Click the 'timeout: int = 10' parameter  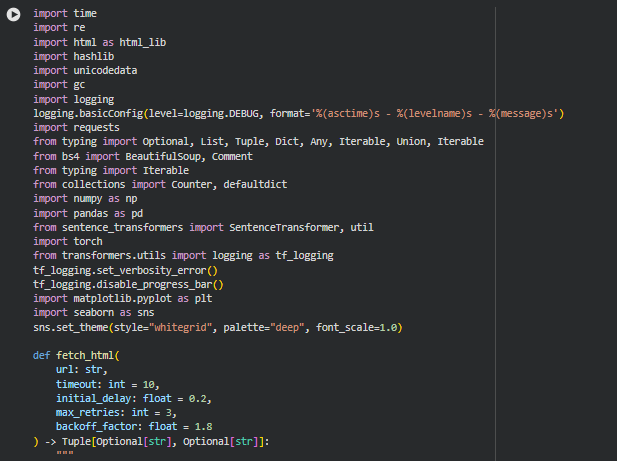[107, 384]
